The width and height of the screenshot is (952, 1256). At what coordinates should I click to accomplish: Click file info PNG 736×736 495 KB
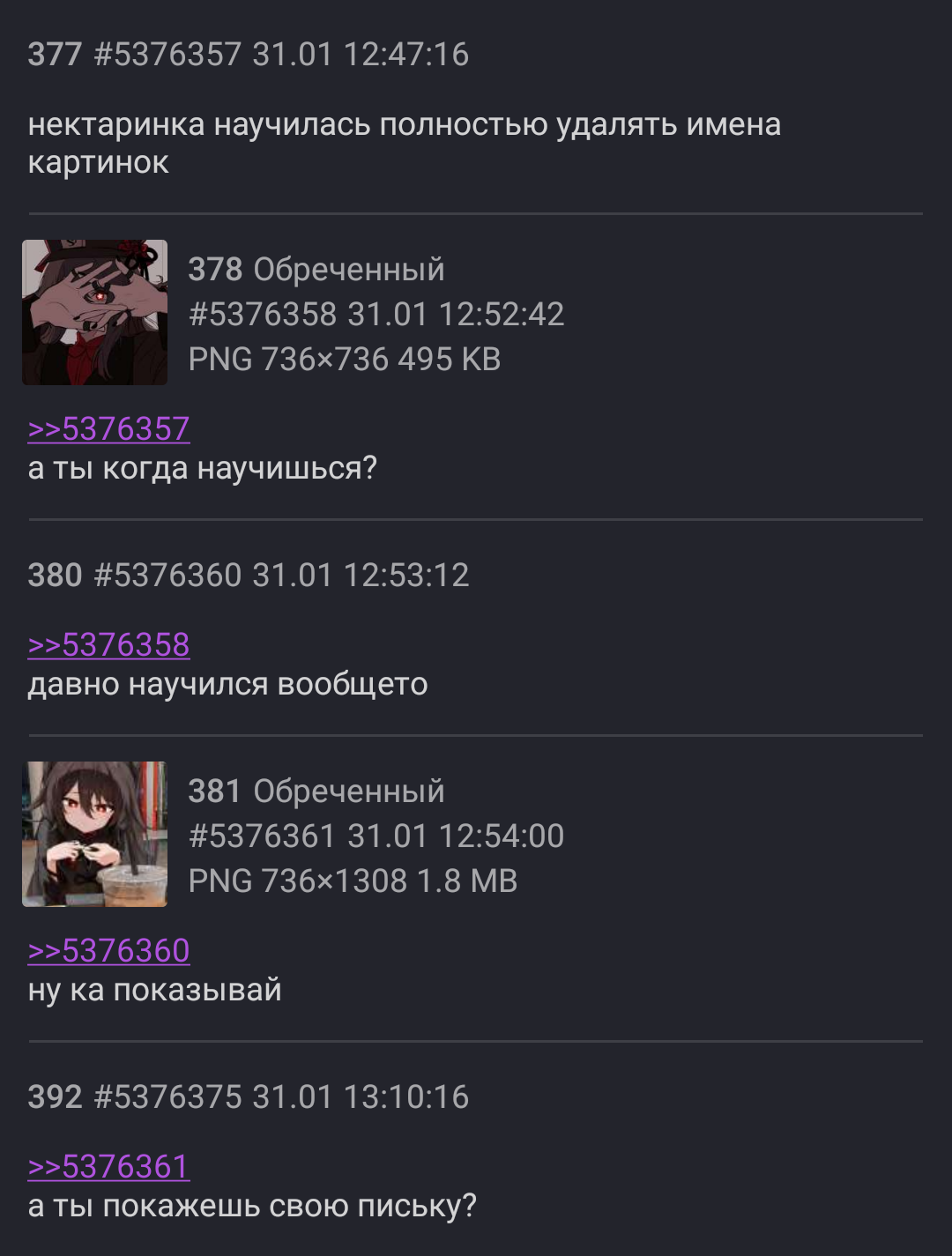click(345, 360)
